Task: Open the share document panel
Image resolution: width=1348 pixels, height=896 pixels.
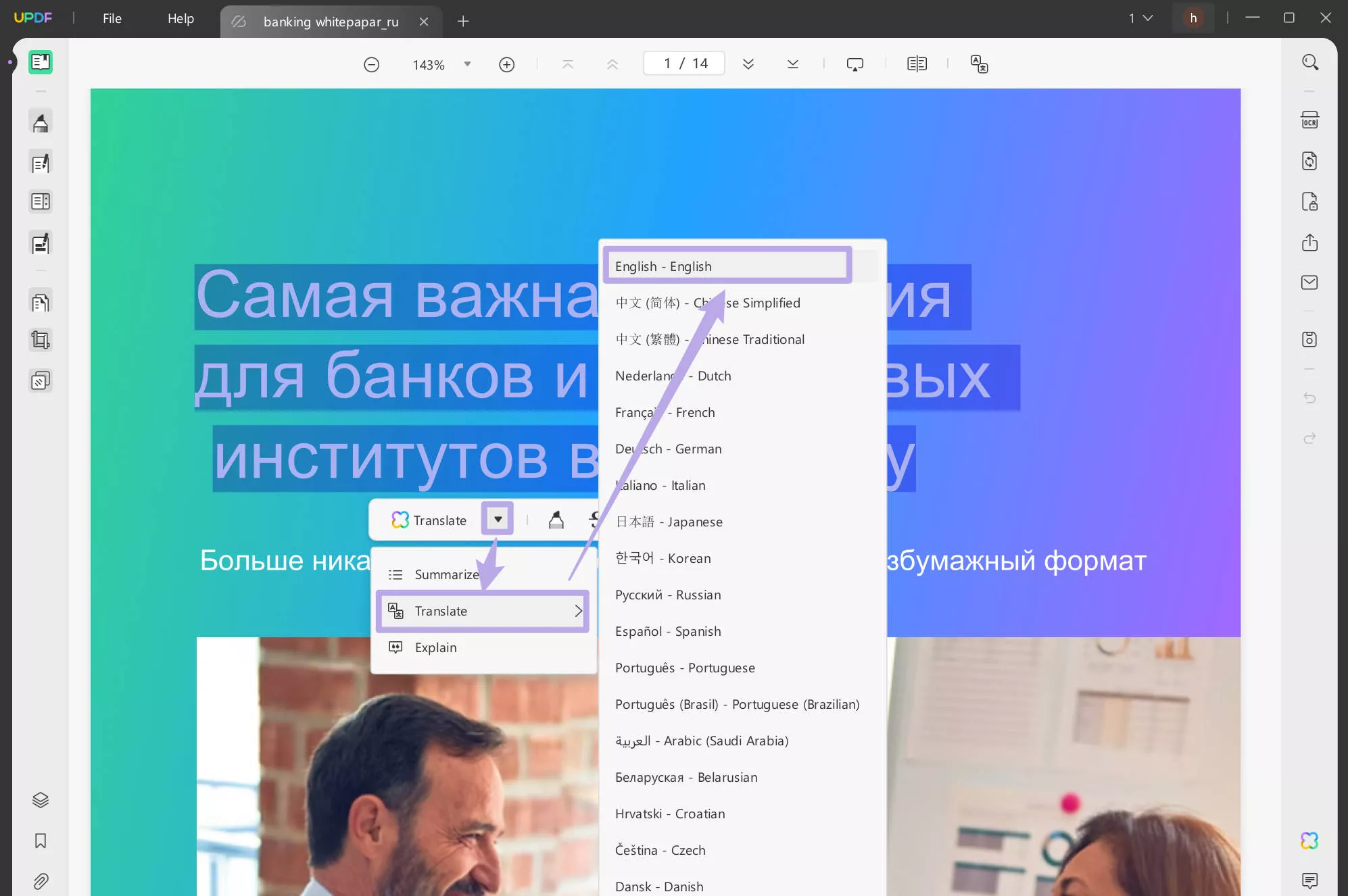Action: click(1310, 243)
